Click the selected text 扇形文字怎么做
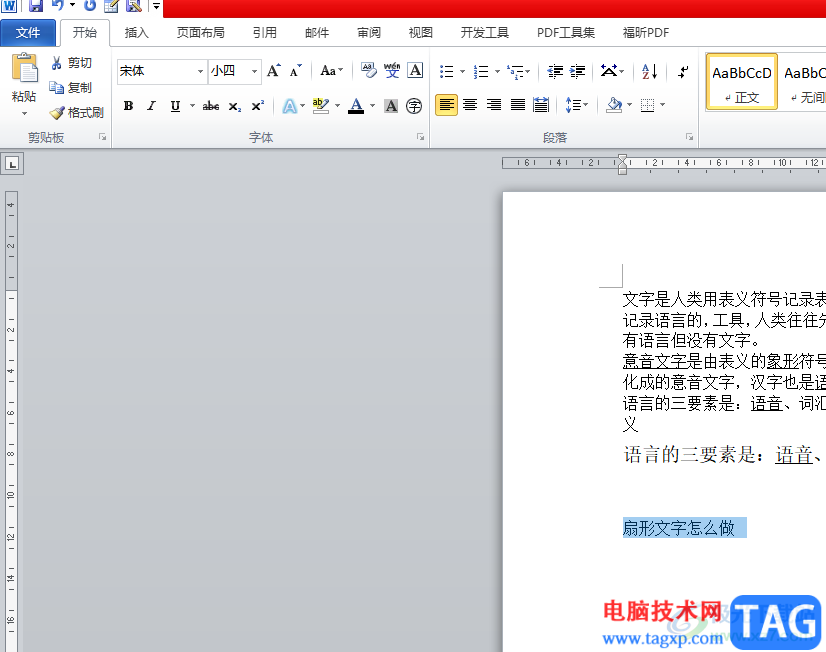 [678, 528]
